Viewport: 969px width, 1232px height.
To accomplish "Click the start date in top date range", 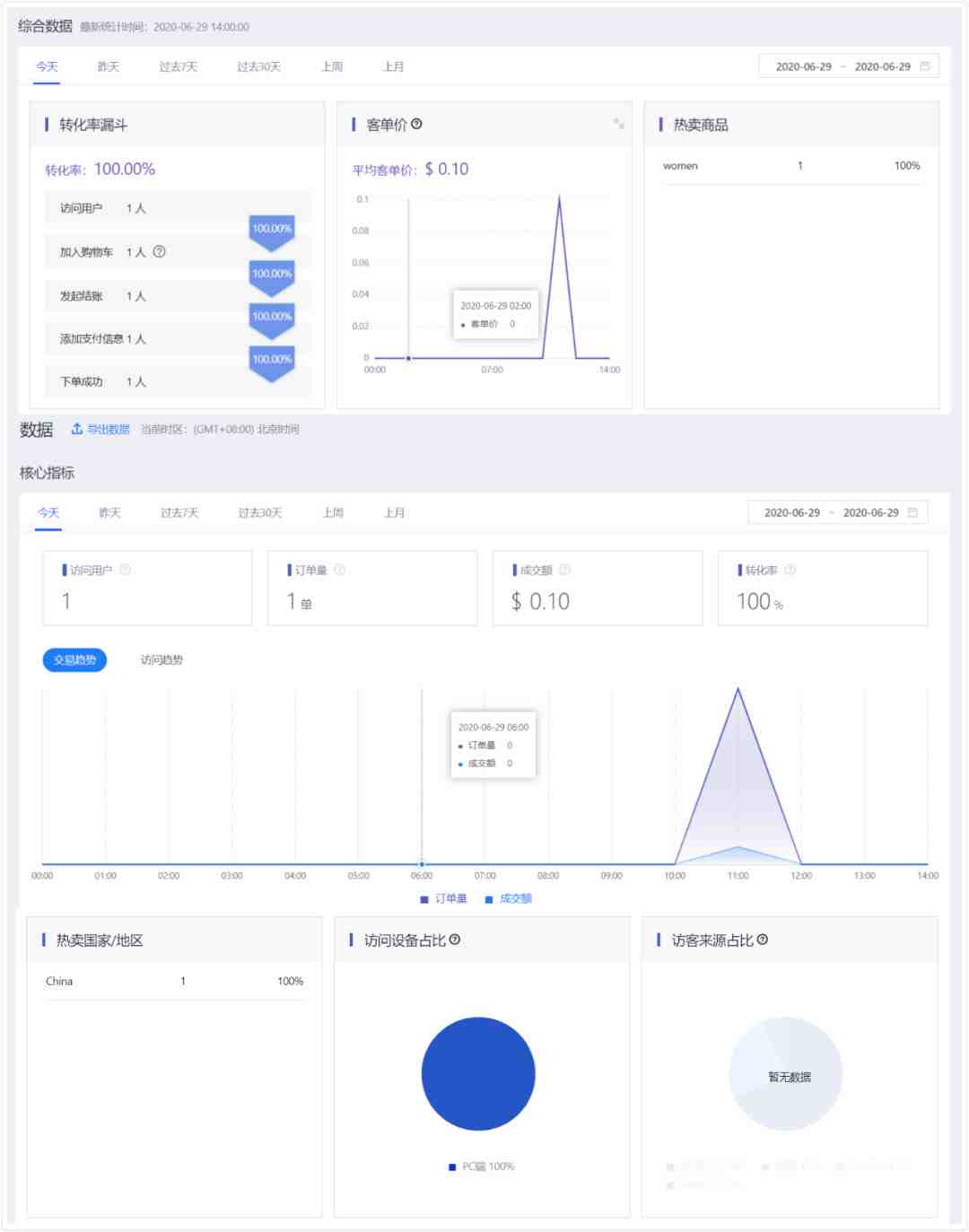I will 804,66.
